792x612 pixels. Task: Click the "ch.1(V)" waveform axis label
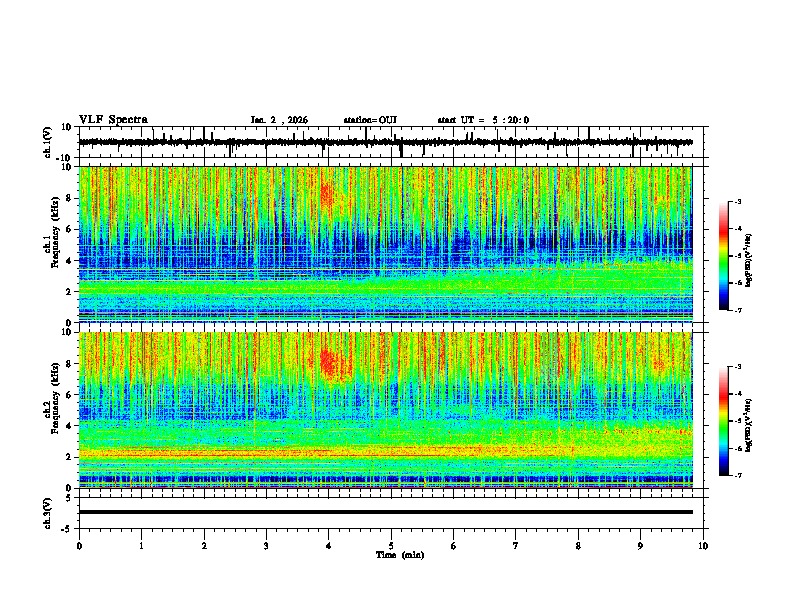pos(47,142)
